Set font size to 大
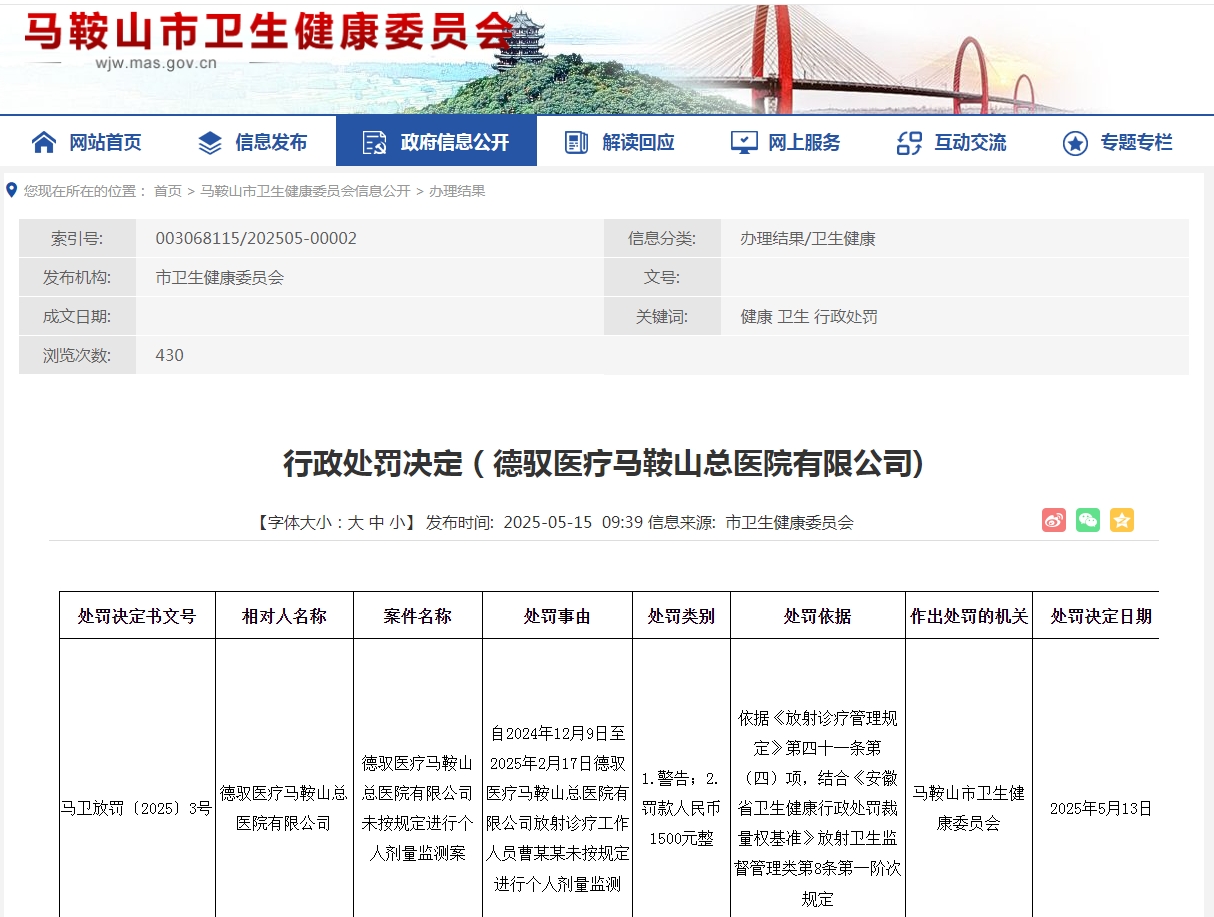1214x917 pixels. point(355,522)
